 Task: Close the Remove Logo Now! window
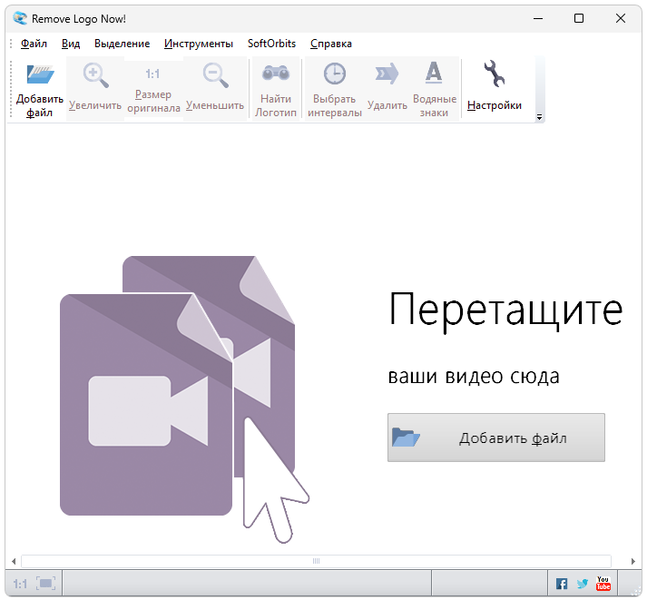click(621, 19)
